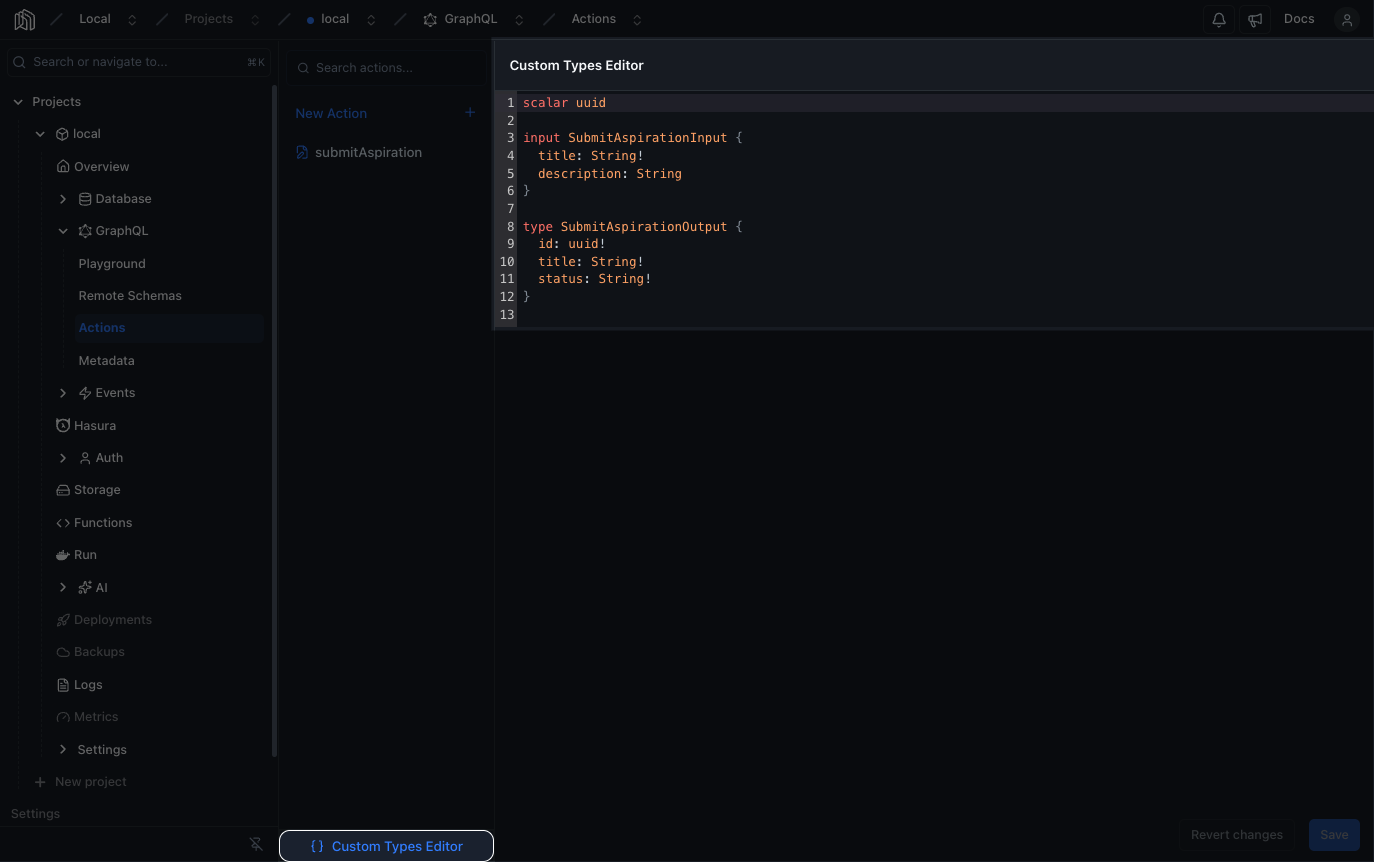The width and height of the screenshot is (1374, 862).
Task: Click 'status: String!' line in editor
Action: pos(595,279)
